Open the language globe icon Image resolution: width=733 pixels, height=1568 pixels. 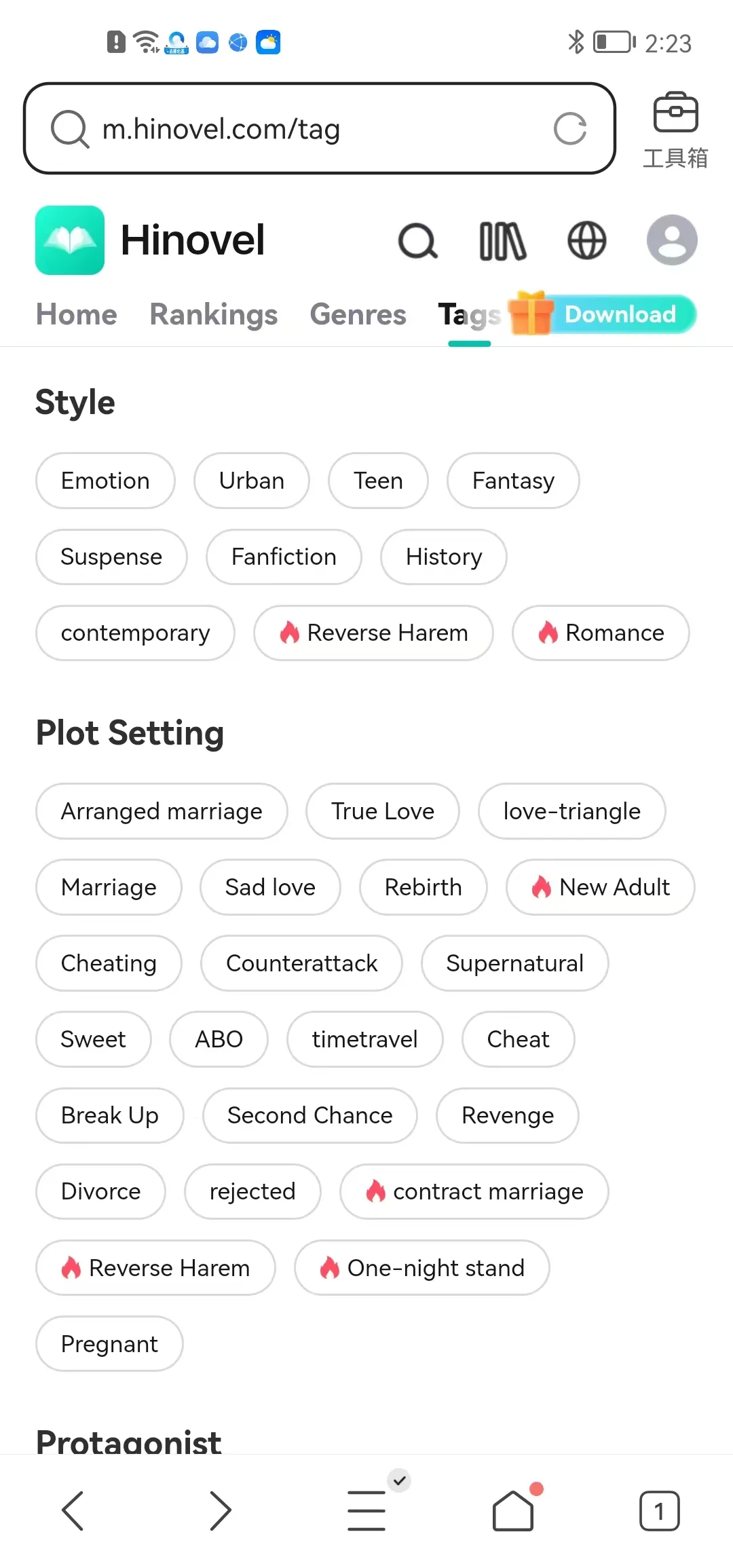(x=586, y=241)
